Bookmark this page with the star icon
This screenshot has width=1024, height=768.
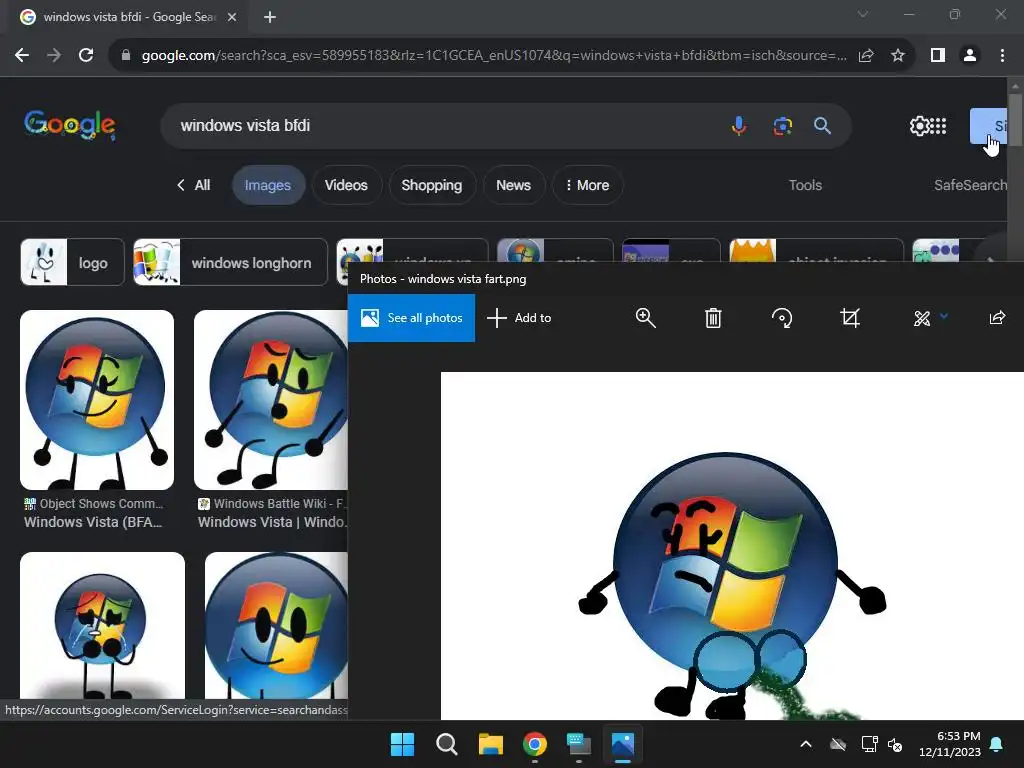[x=898, y=56]
